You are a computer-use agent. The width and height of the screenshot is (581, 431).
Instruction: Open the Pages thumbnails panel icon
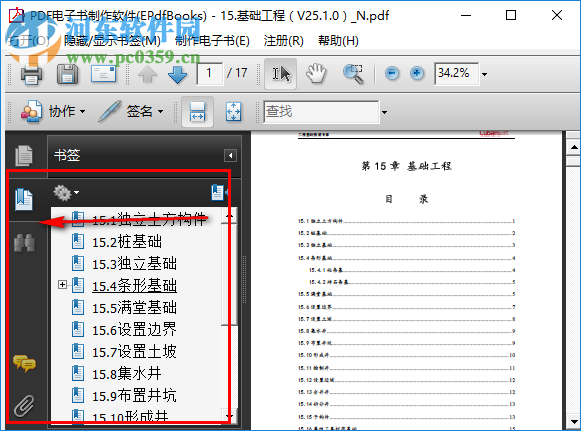(x=24, y=155)
